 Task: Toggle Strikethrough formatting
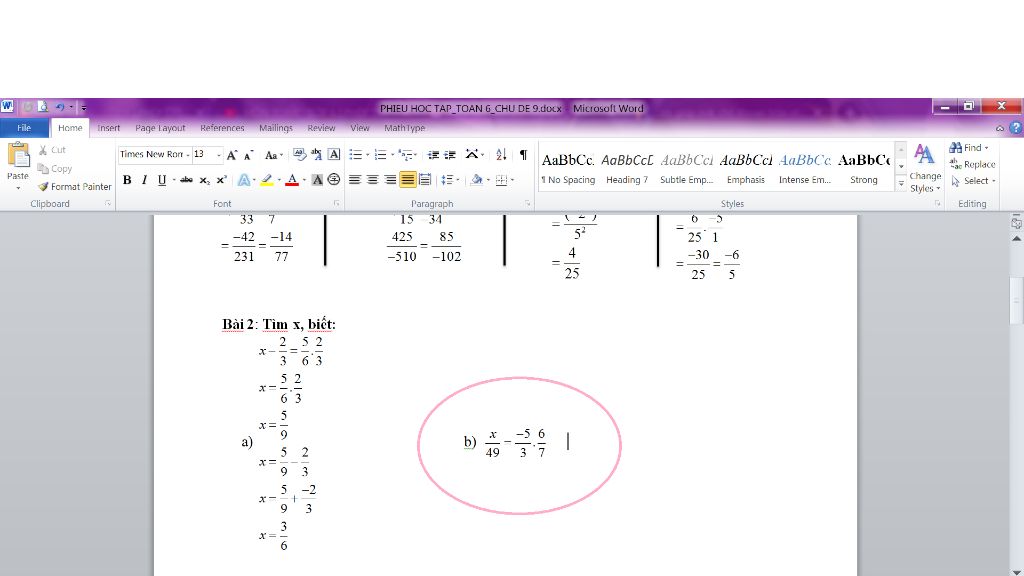pos(186,180)
